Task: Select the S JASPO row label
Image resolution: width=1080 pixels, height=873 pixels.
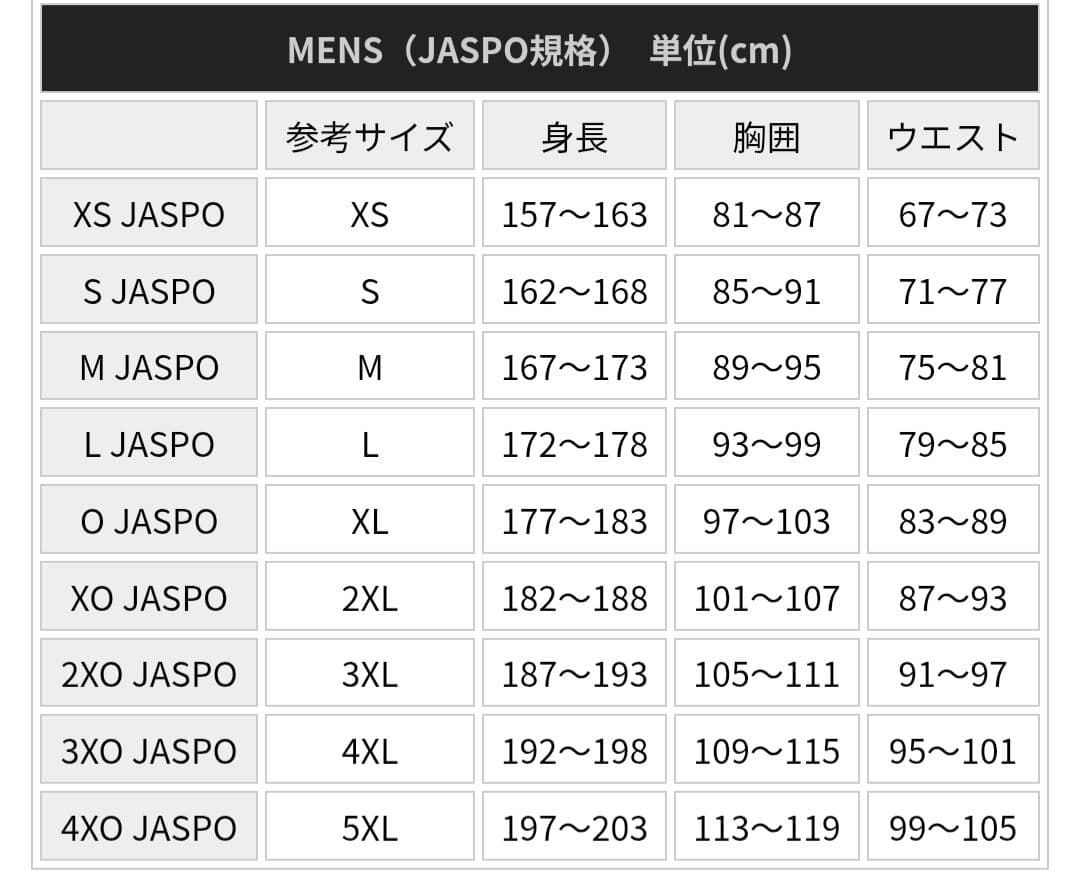Action: [x=149, y=289]
